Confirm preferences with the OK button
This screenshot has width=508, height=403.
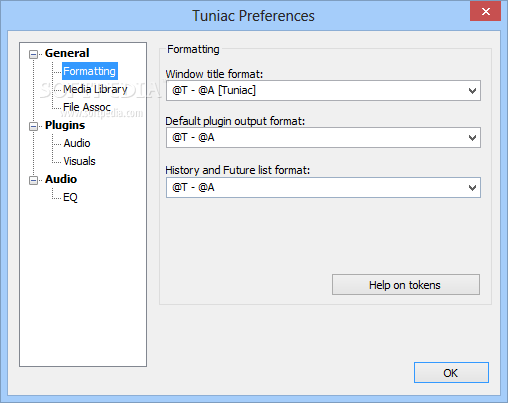tap(451, 373)
